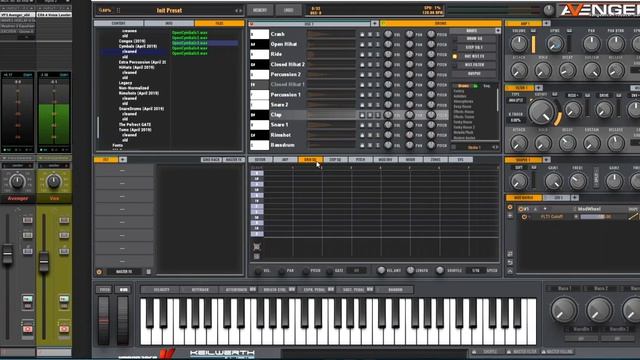The image size is (640, 360).
Task: Open the SHAPER module dropdown arrow
Action: click(x=547, y=160)
